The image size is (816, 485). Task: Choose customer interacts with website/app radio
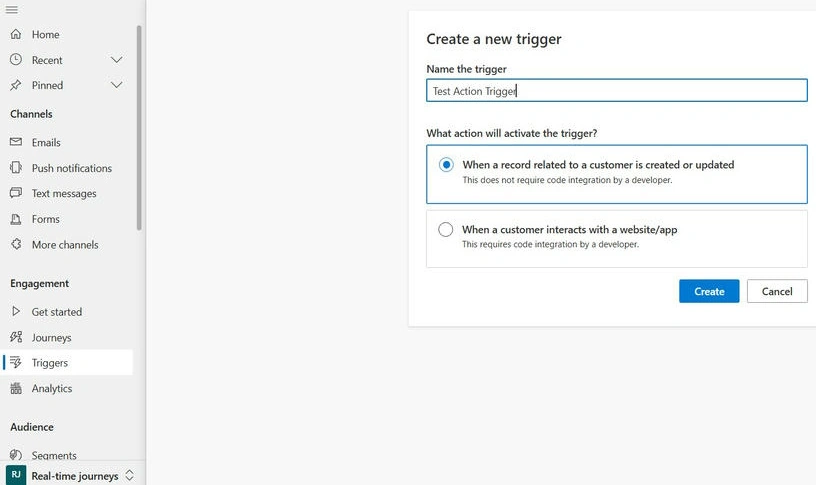click(x=445, y=229)
